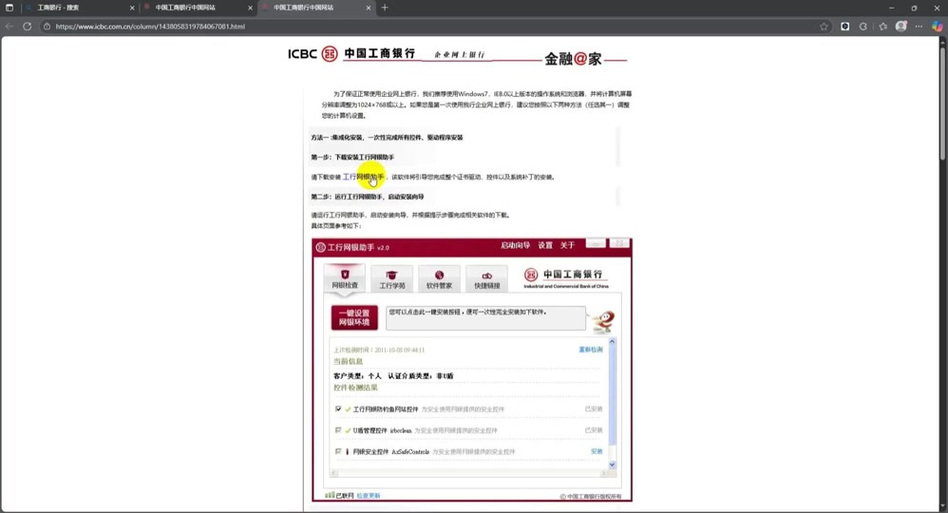
Task: Click helper list scrollbar down arrow
Action: pyautogui.click(x=612, y=464)
